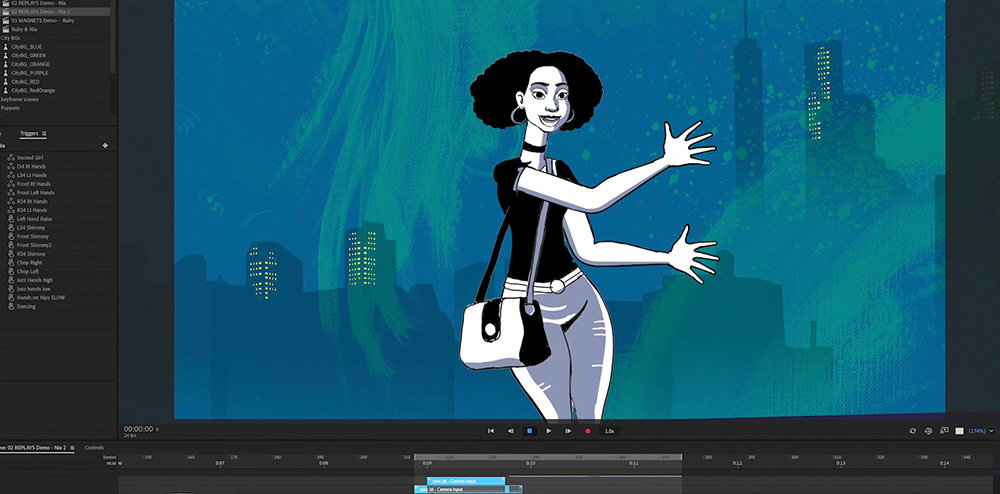
Task: Open the 174% zoom level dropdown
Action: point(977,431)
